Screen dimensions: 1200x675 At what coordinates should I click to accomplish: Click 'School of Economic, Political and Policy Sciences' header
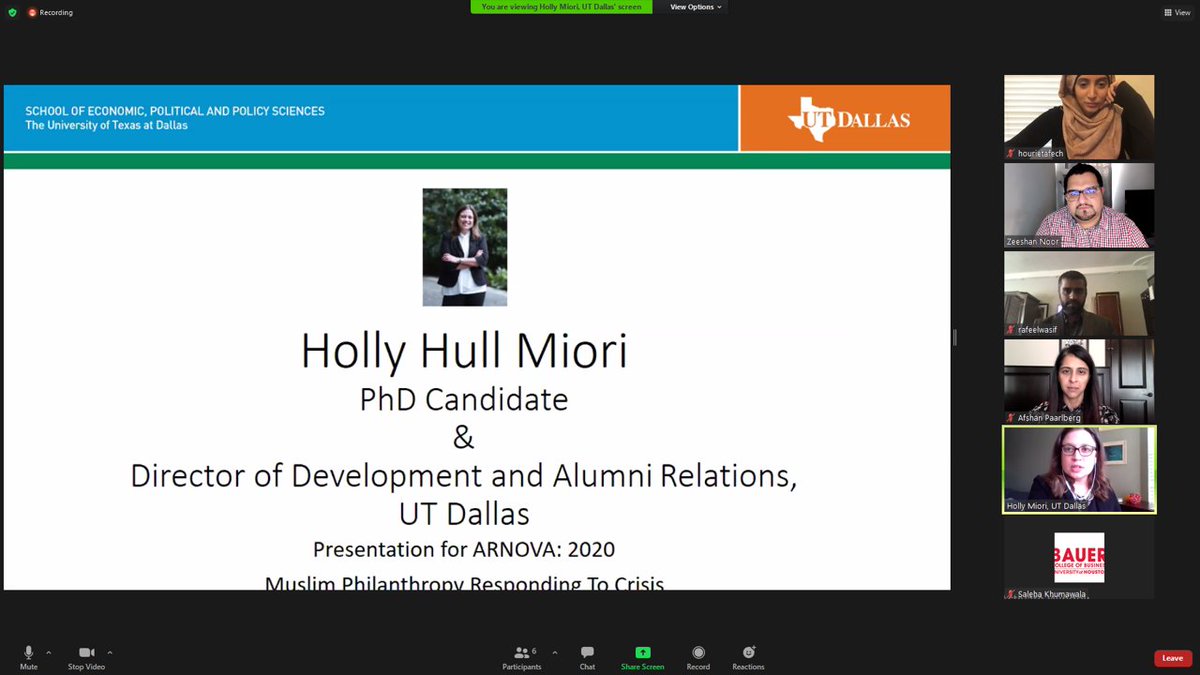(175, 111)
